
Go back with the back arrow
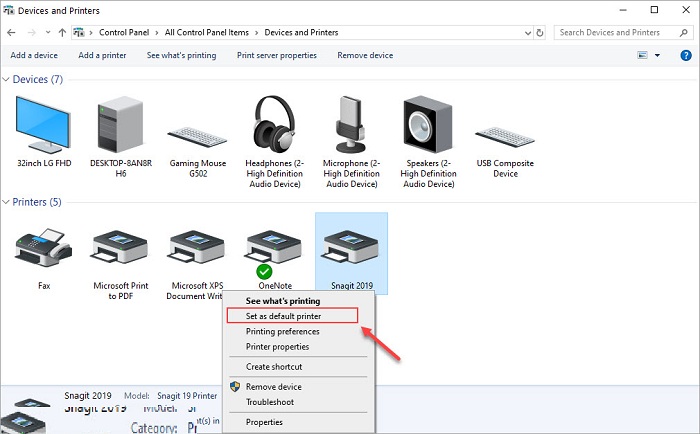pyautogui.click(x=11, y=33)
